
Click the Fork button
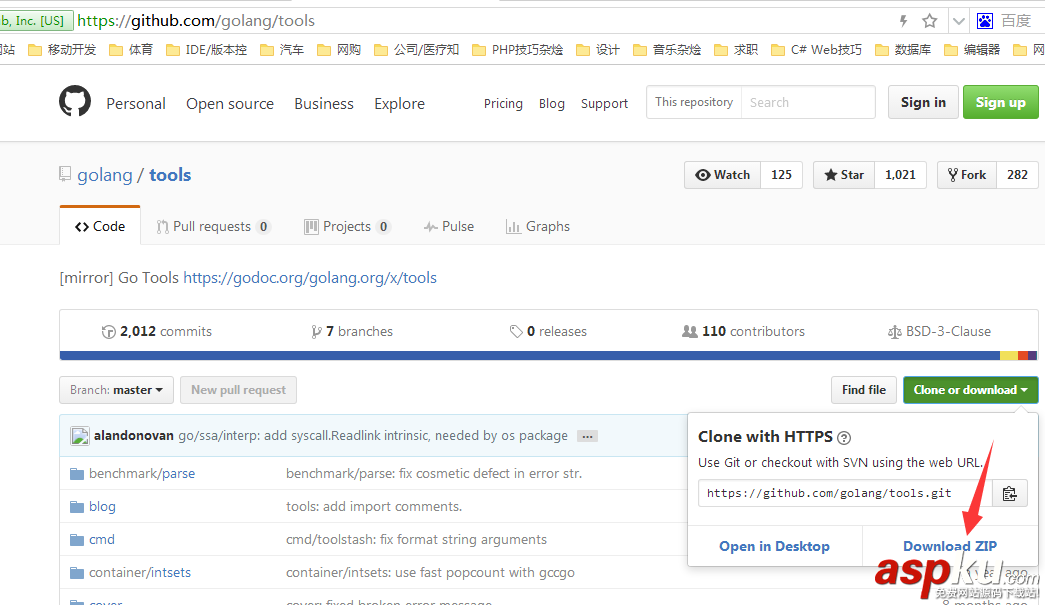(x=966, y=175)
